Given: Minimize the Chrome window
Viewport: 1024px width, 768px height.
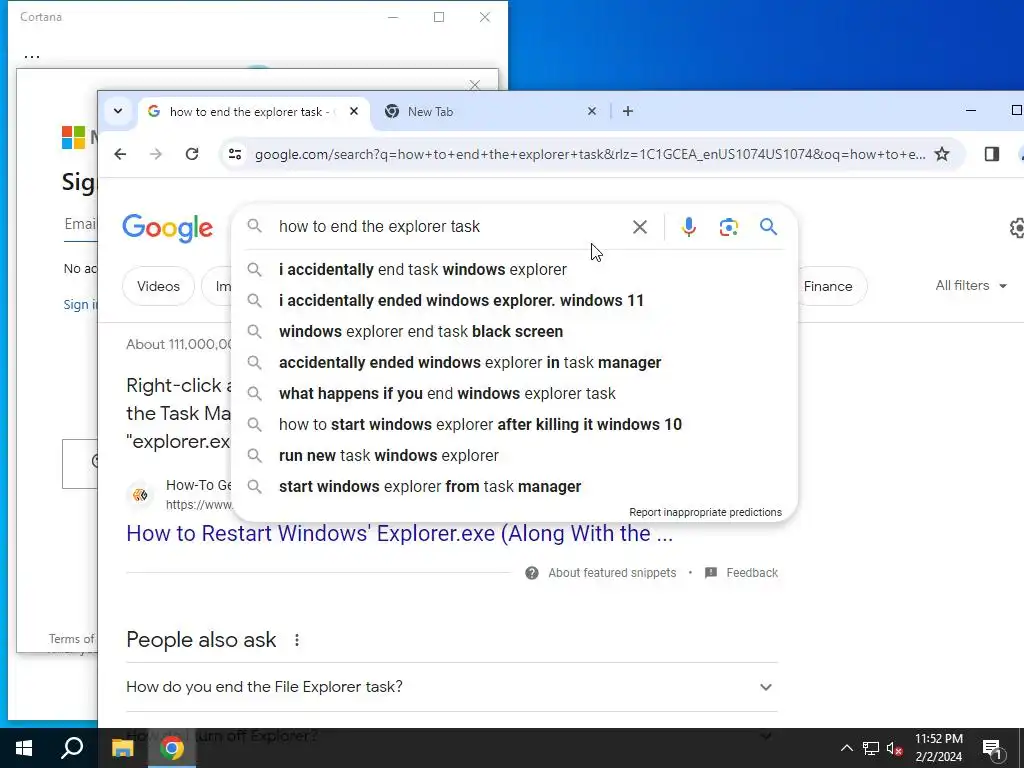Looking at the screenshot, I should (970, 111).
